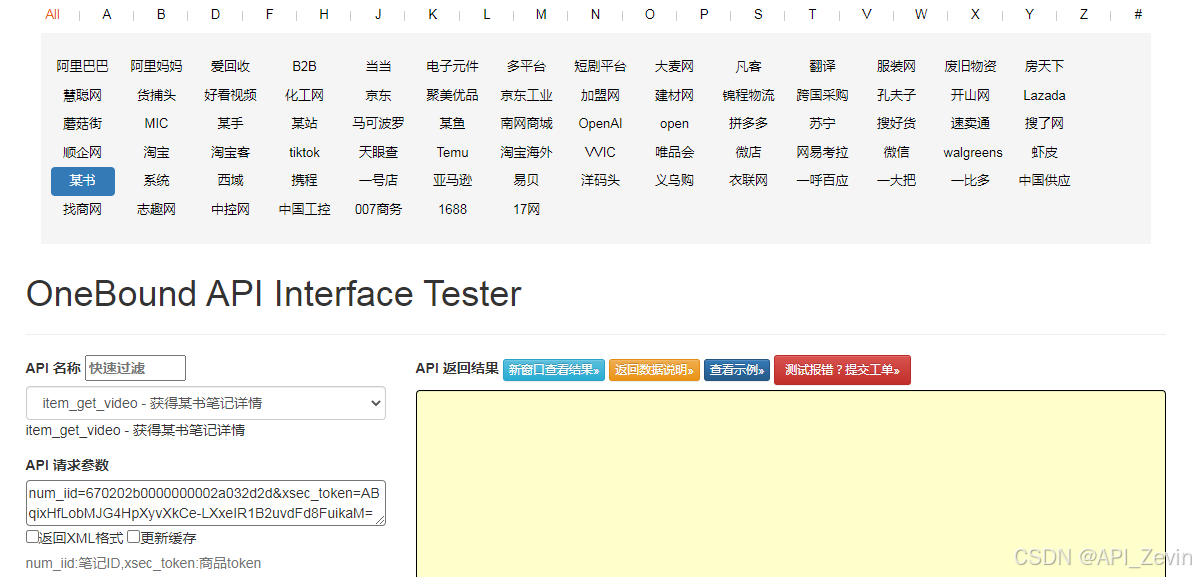This screenshot has height=577, width=1196.
Task: Open the 携程 platform
Action: 304,181
